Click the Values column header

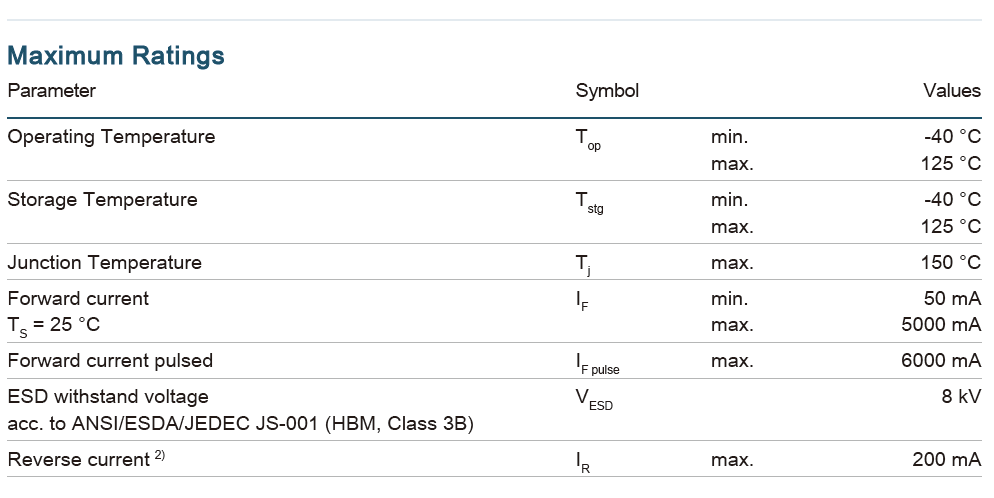[x=951, y=91]
